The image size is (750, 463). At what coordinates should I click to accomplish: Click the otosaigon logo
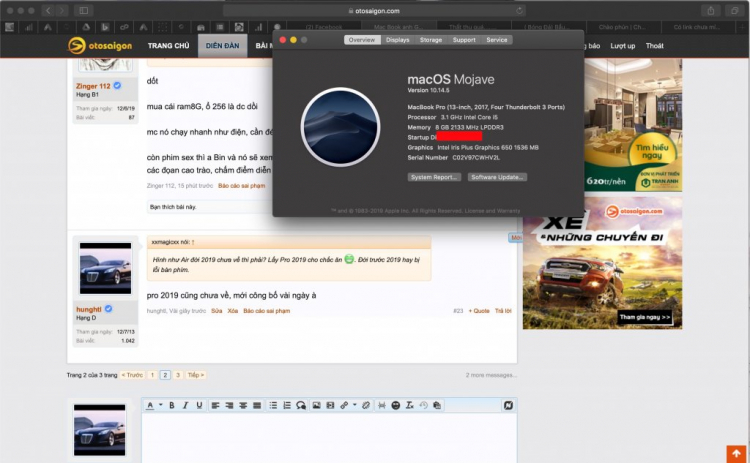click(x=100, y=45)
